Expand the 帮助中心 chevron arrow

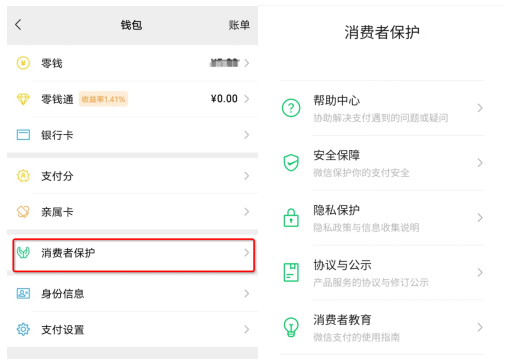[x=480, y=108]
